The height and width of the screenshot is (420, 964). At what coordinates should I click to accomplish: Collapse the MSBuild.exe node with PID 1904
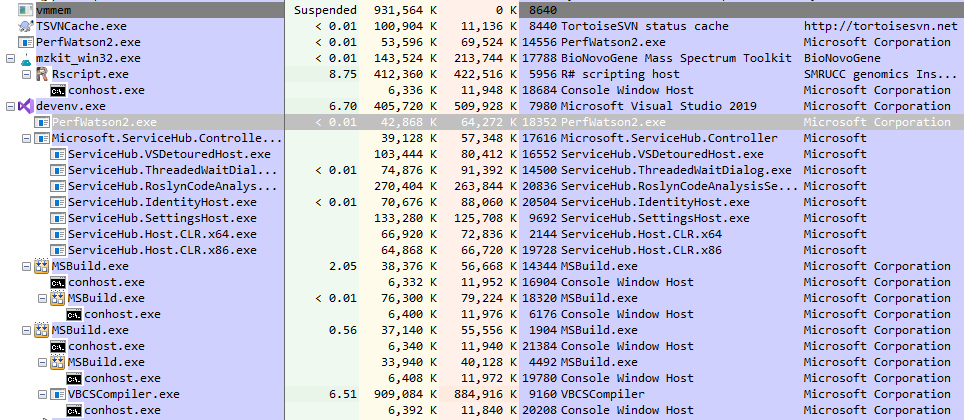pos(26,330)
